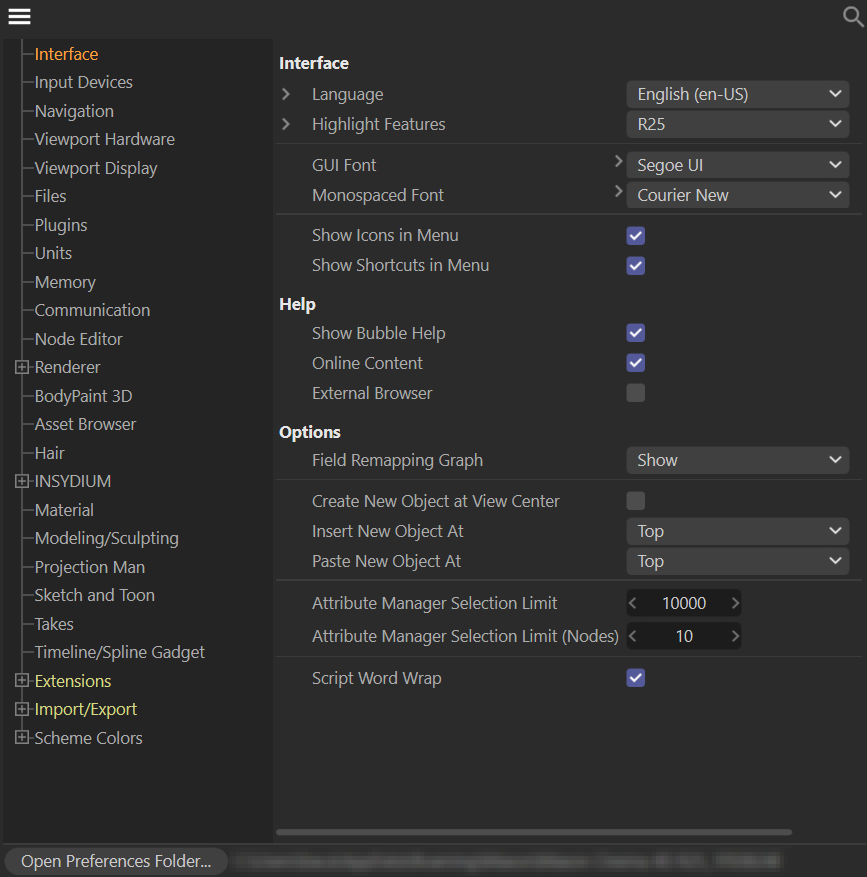
Task: Expand the Extensions plus icon
Action: click(22, 681)
